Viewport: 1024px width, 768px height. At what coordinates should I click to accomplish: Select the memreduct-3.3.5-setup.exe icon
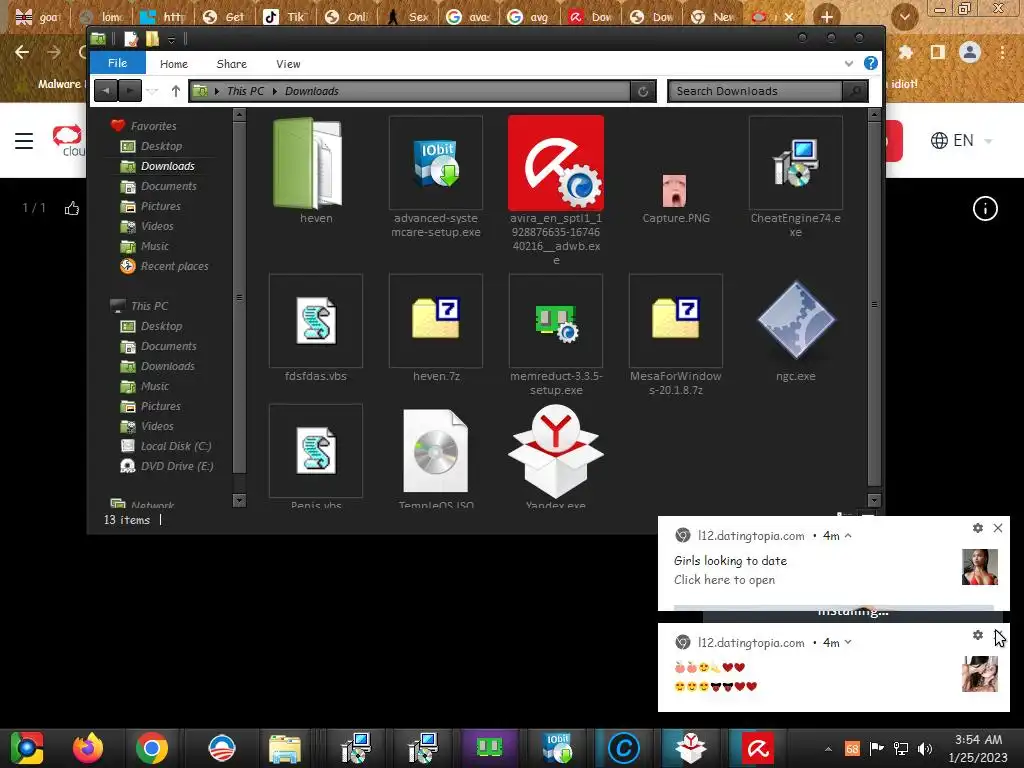tap(556, 321)
